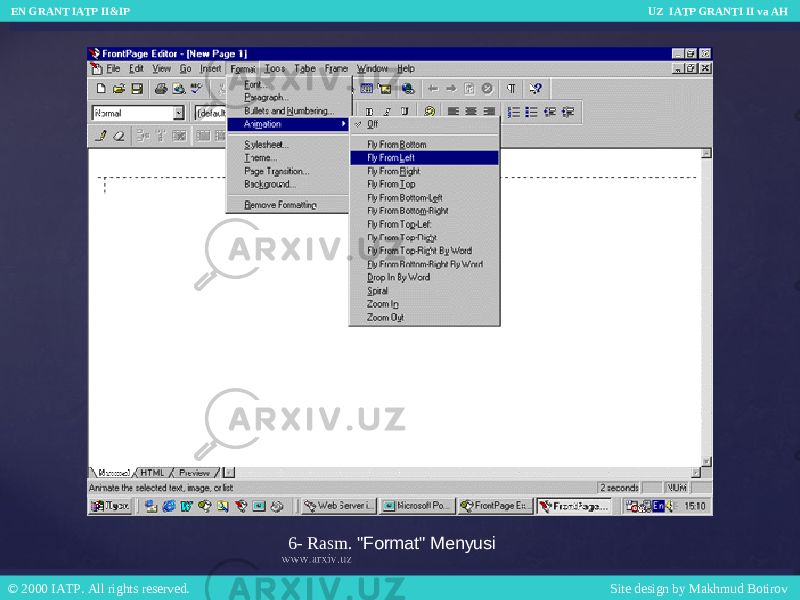The height and width of the screenshot is (600, 800).
Task: Select Zoom In animation
Action: (424, 304)
